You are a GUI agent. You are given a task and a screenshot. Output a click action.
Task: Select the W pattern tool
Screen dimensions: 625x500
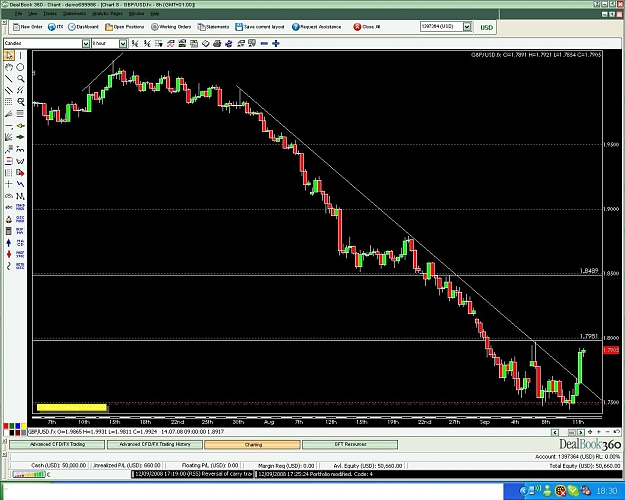(20, 161)
